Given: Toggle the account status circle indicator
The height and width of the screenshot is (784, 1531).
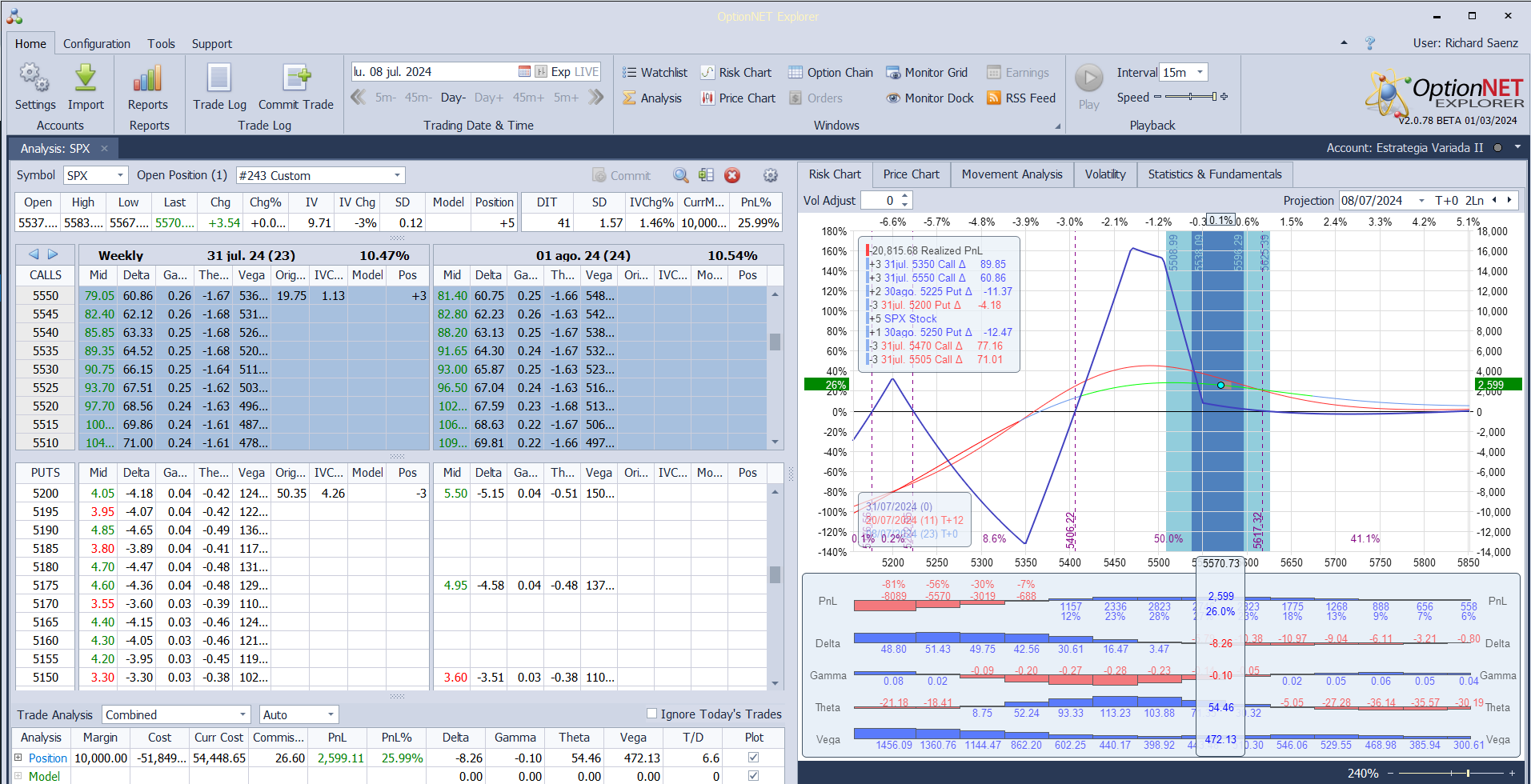Looking at the screenshot, I should [1497, 148].
